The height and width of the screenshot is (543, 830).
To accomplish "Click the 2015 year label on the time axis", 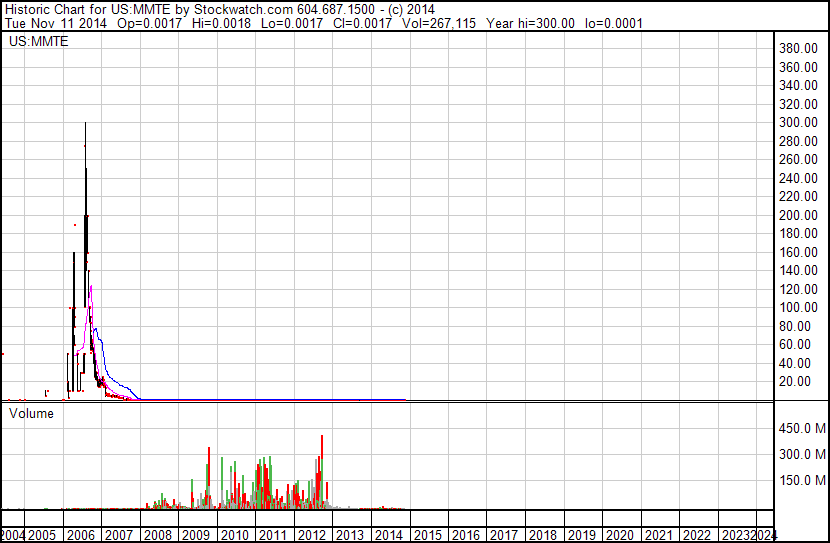I will (x=427, y=535).
